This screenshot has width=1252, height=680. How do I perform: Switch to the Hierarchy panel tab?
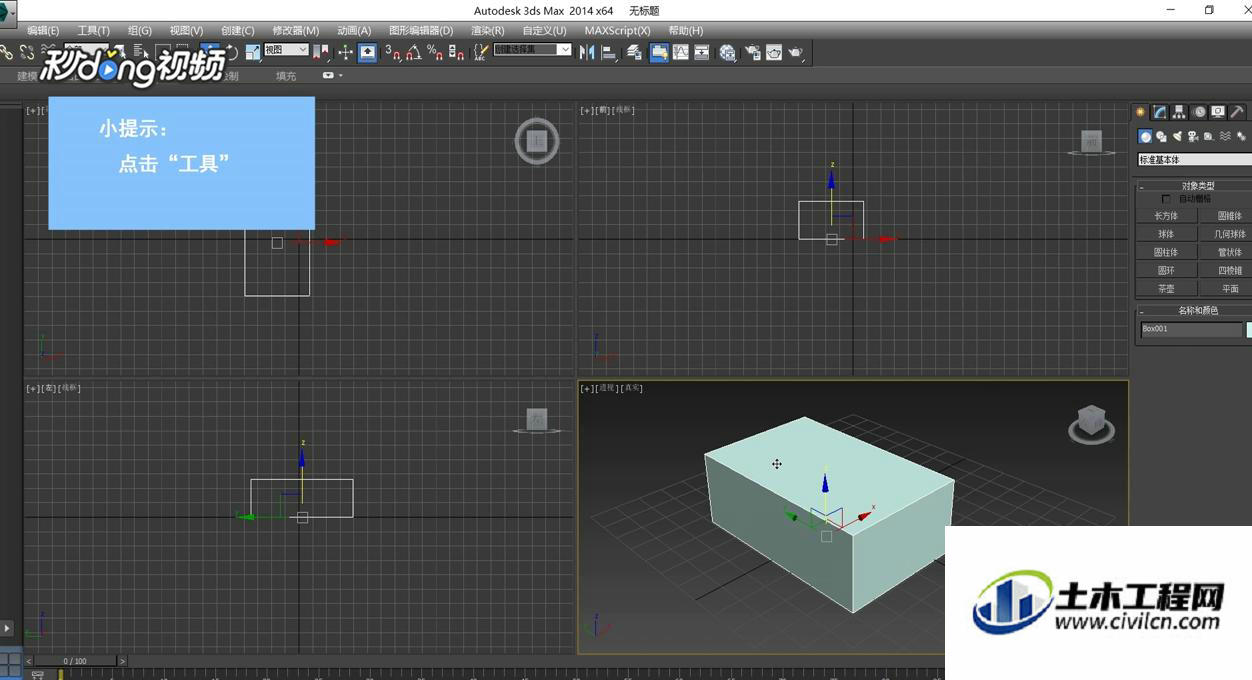coord(1180,112)
